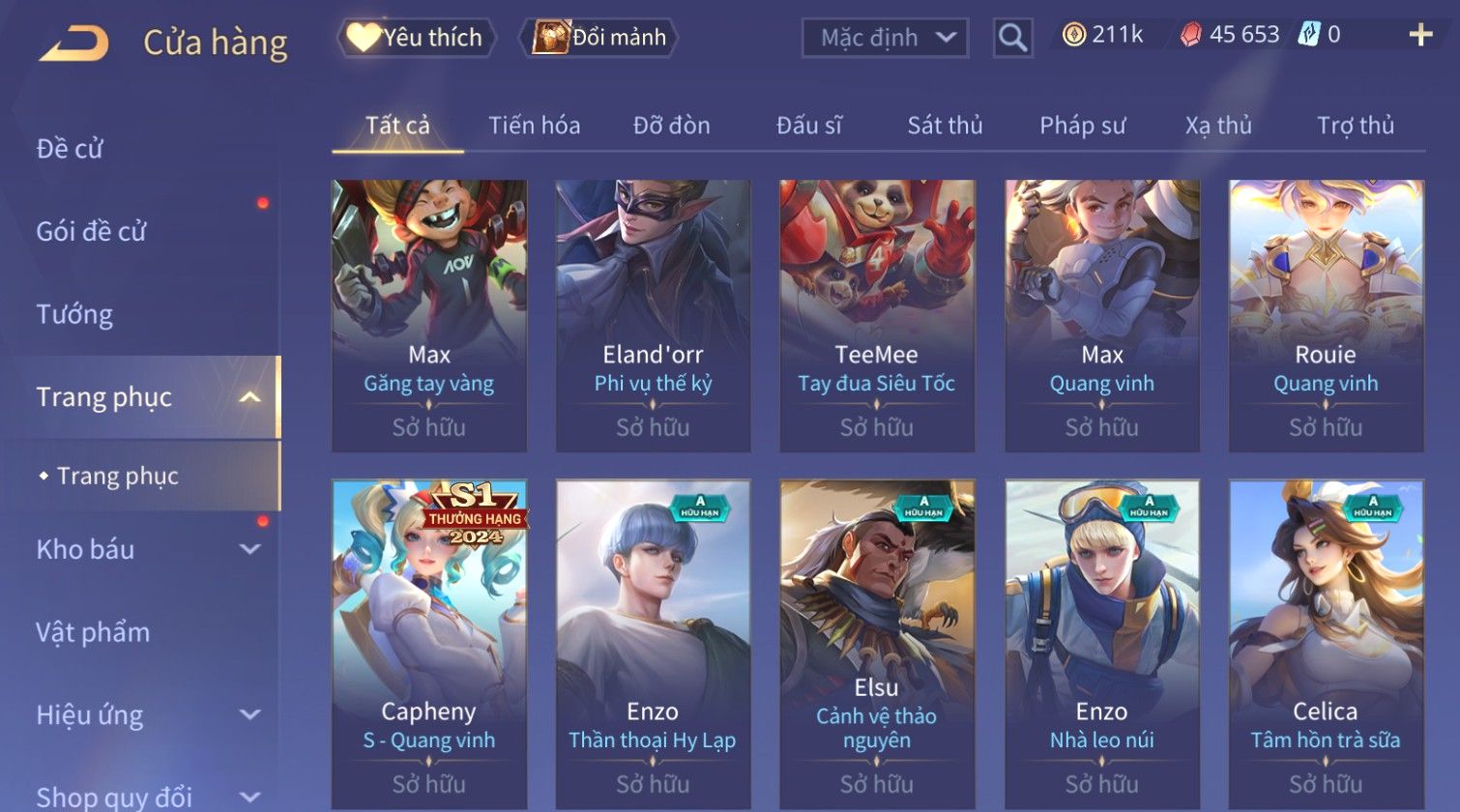Expand the Kho báu sidebar section
This screenshot has height=812, width=1460.
[249, 549]
